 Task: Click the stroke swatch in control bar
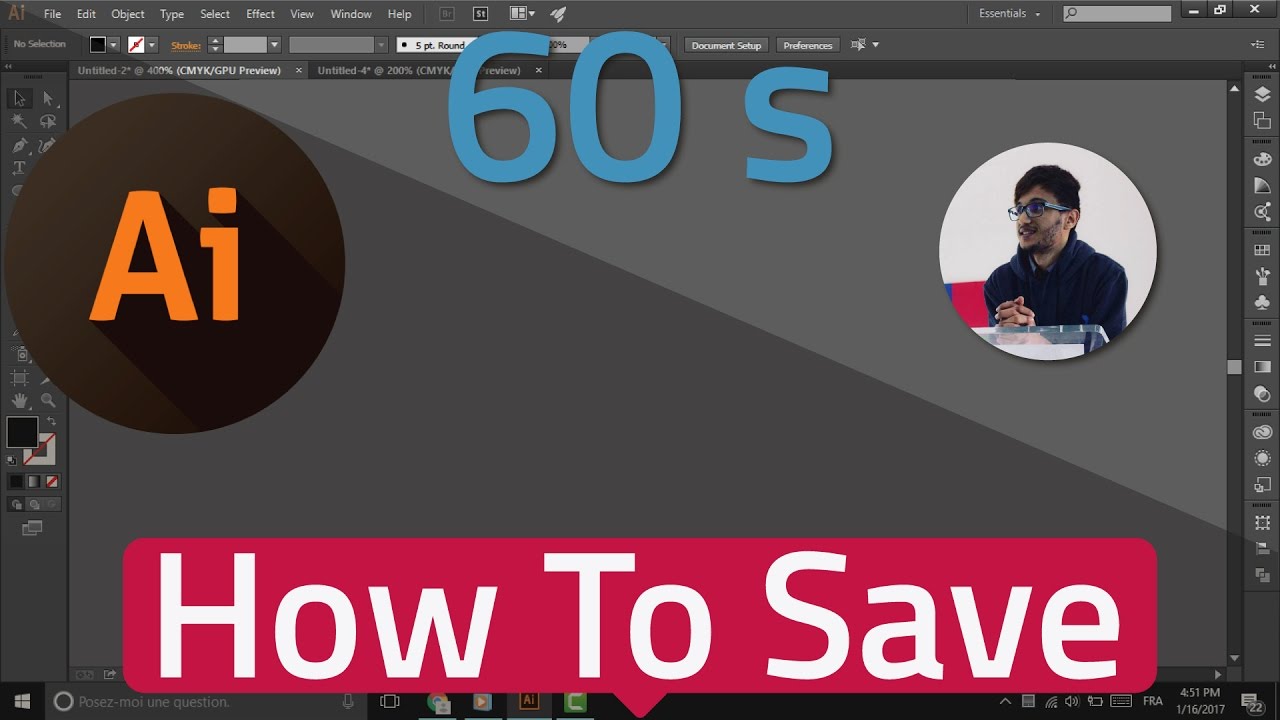coord(136,45)
